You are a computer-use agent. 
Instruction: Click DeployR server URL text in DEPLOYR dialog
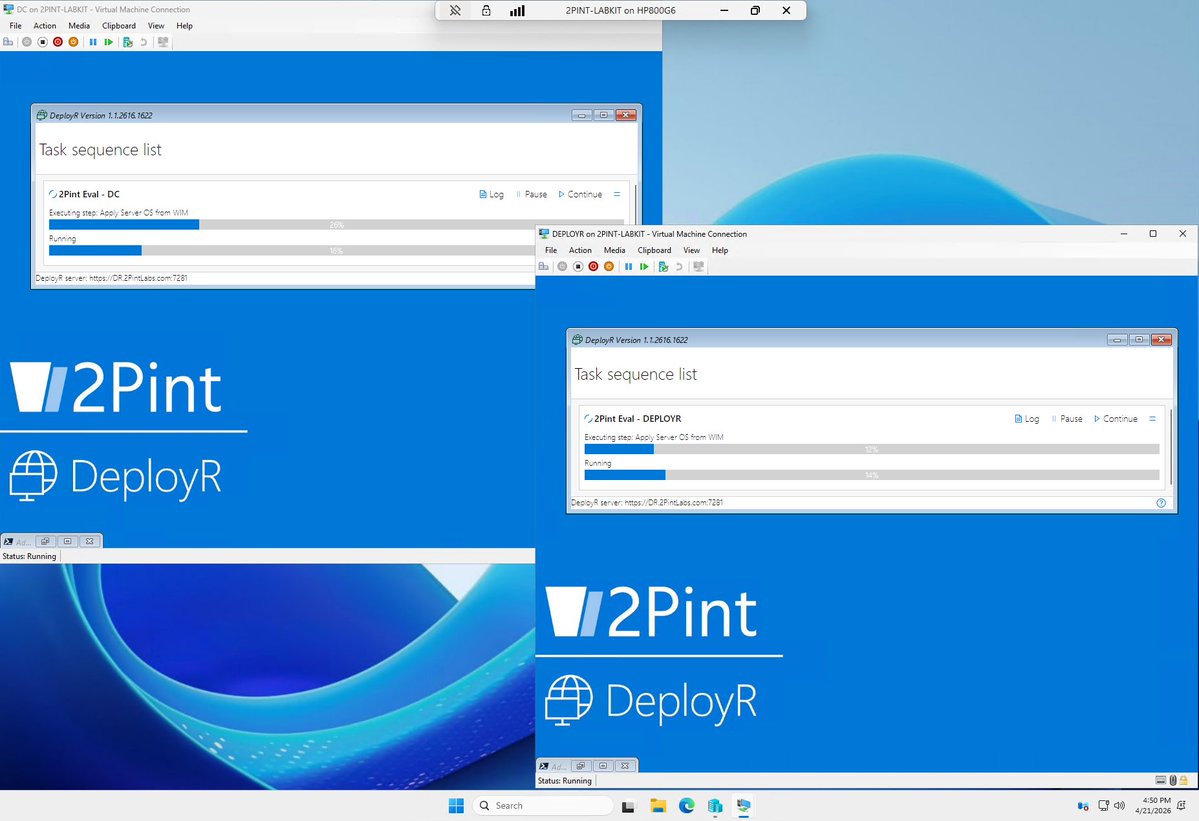(x=647, y=503)
